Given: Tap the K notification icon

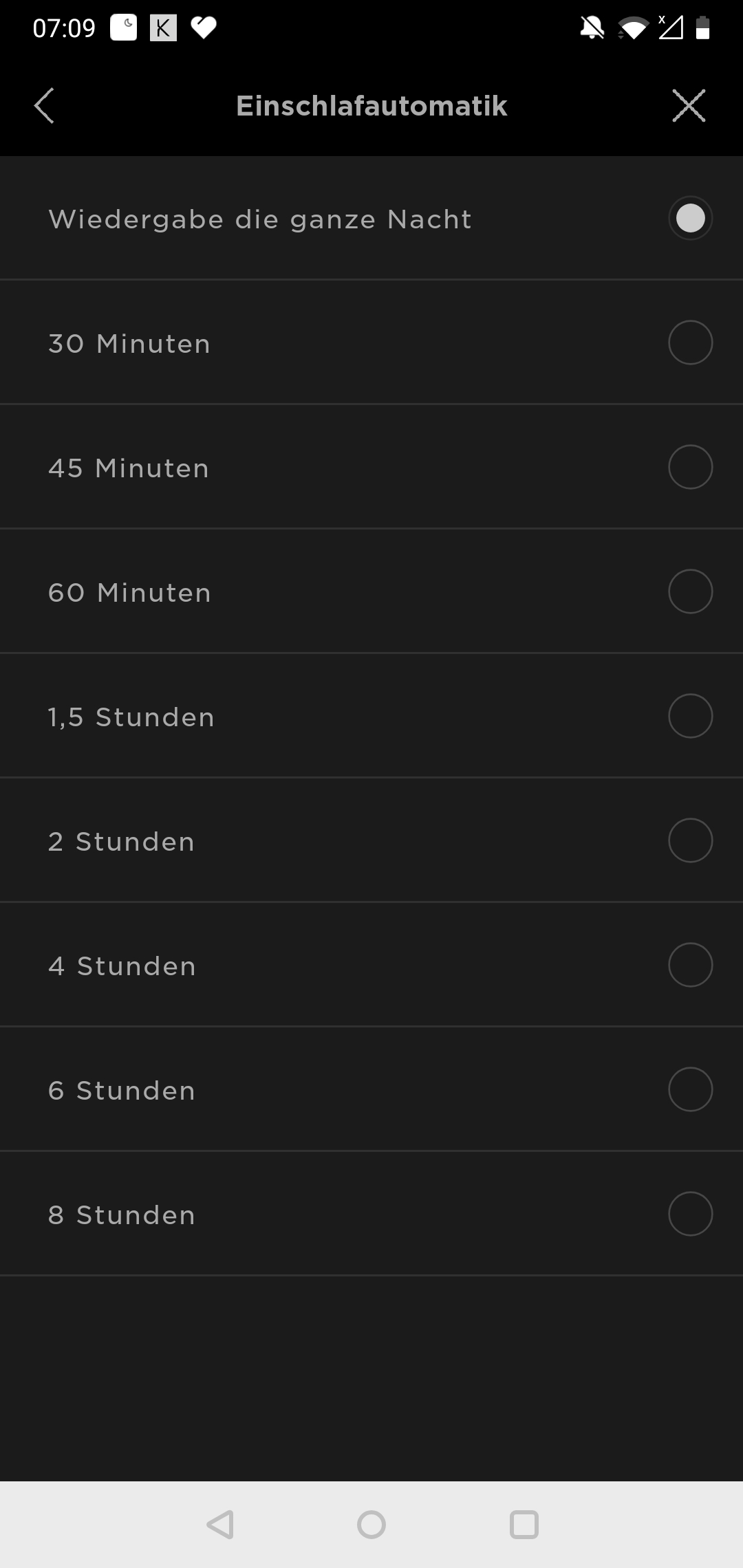Looking at the screenshot, I should click(163, 28).
